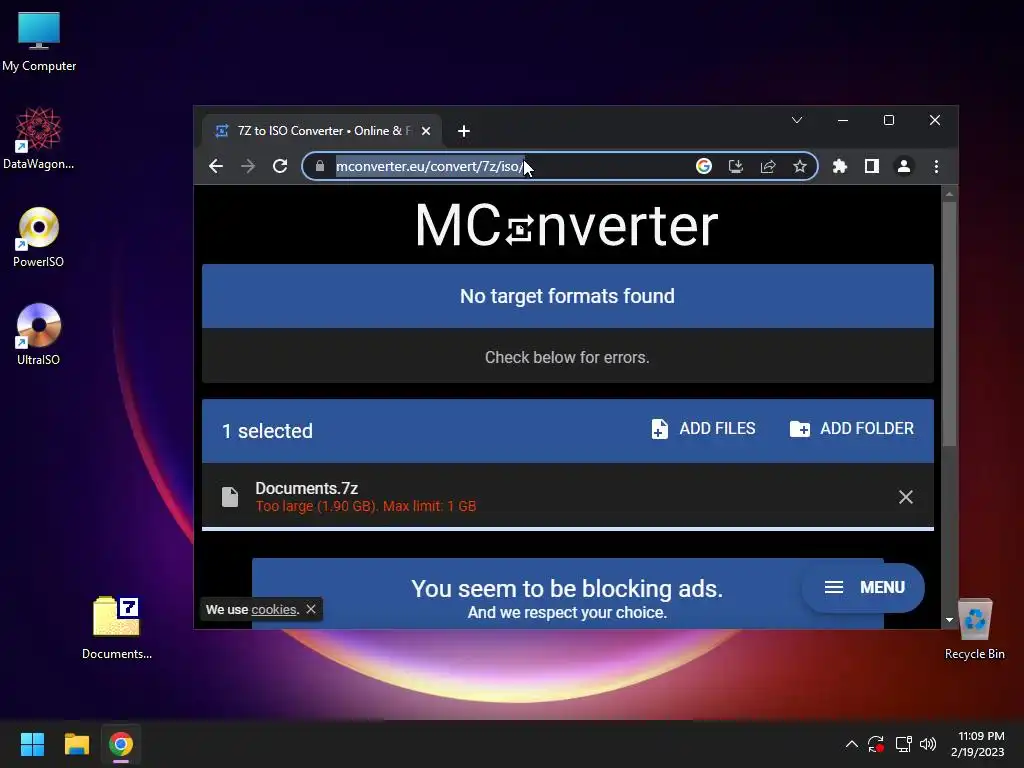Click 'You seem to be blocking ads.' heading
1024x768 pixels.
[567, 588]
